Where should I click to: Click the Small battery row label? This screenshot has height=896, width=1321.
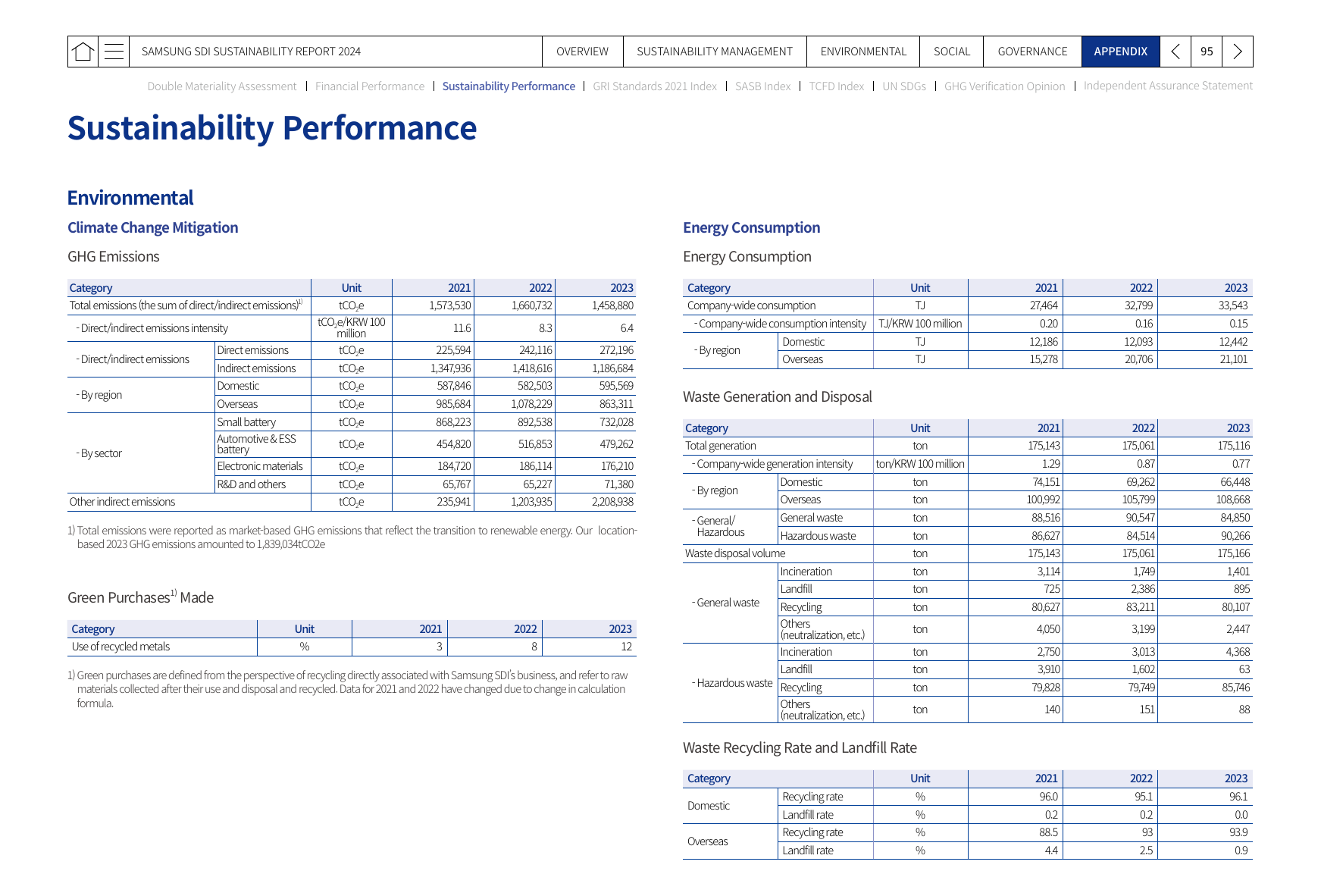pos(246,422)
